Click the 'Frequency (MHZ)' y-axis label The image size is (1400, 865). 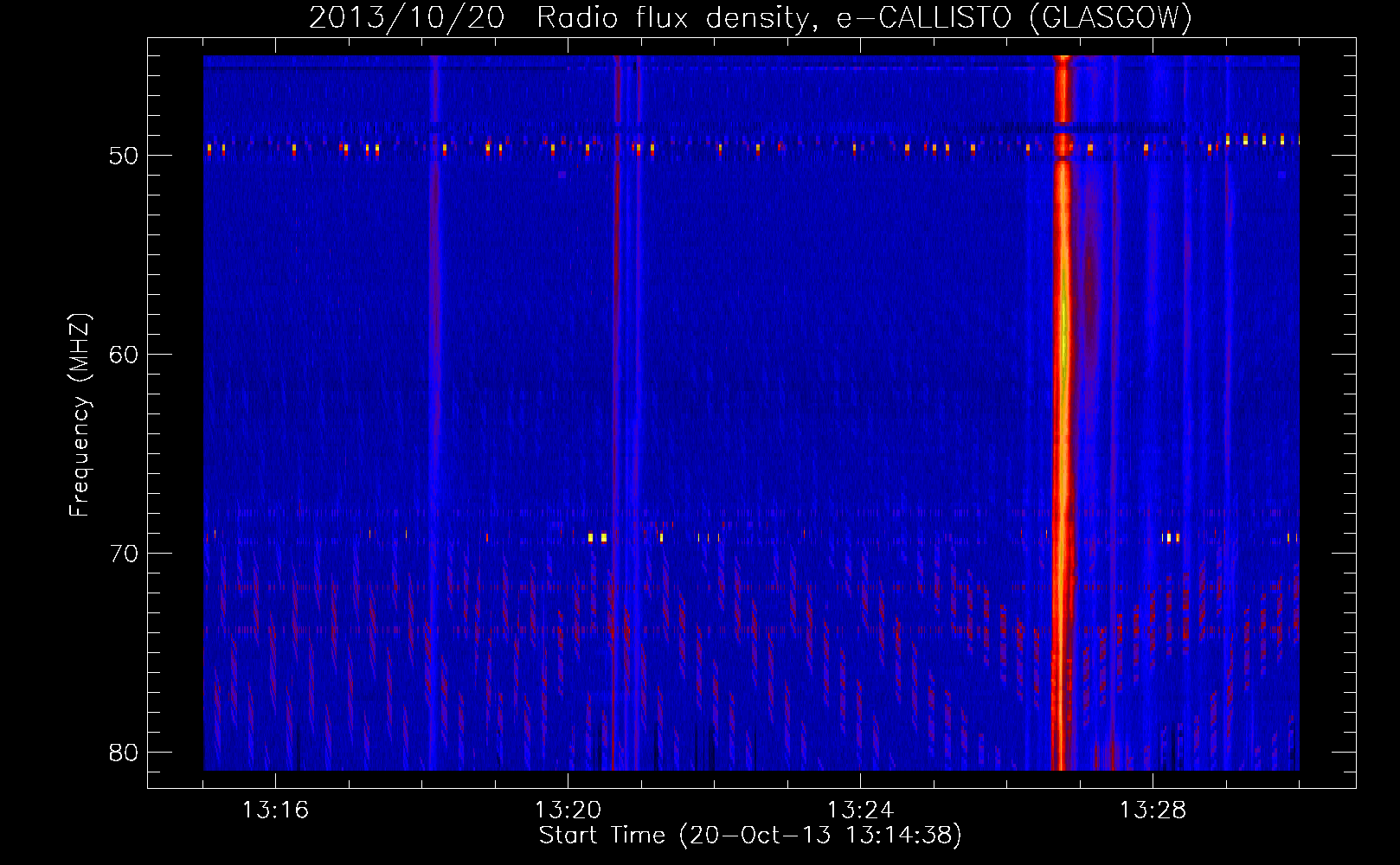[80, 414]
